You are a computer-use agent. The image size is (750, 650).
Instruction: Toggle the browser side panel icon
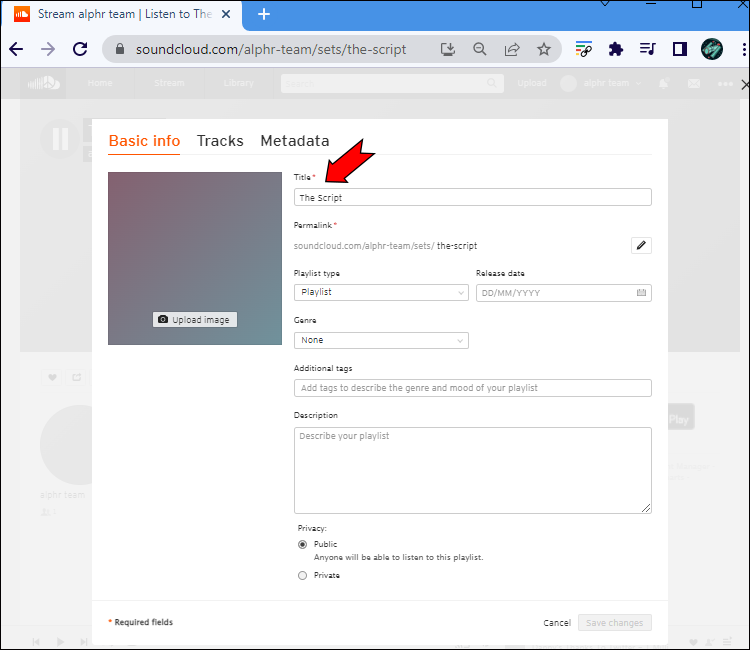point(680,49)
